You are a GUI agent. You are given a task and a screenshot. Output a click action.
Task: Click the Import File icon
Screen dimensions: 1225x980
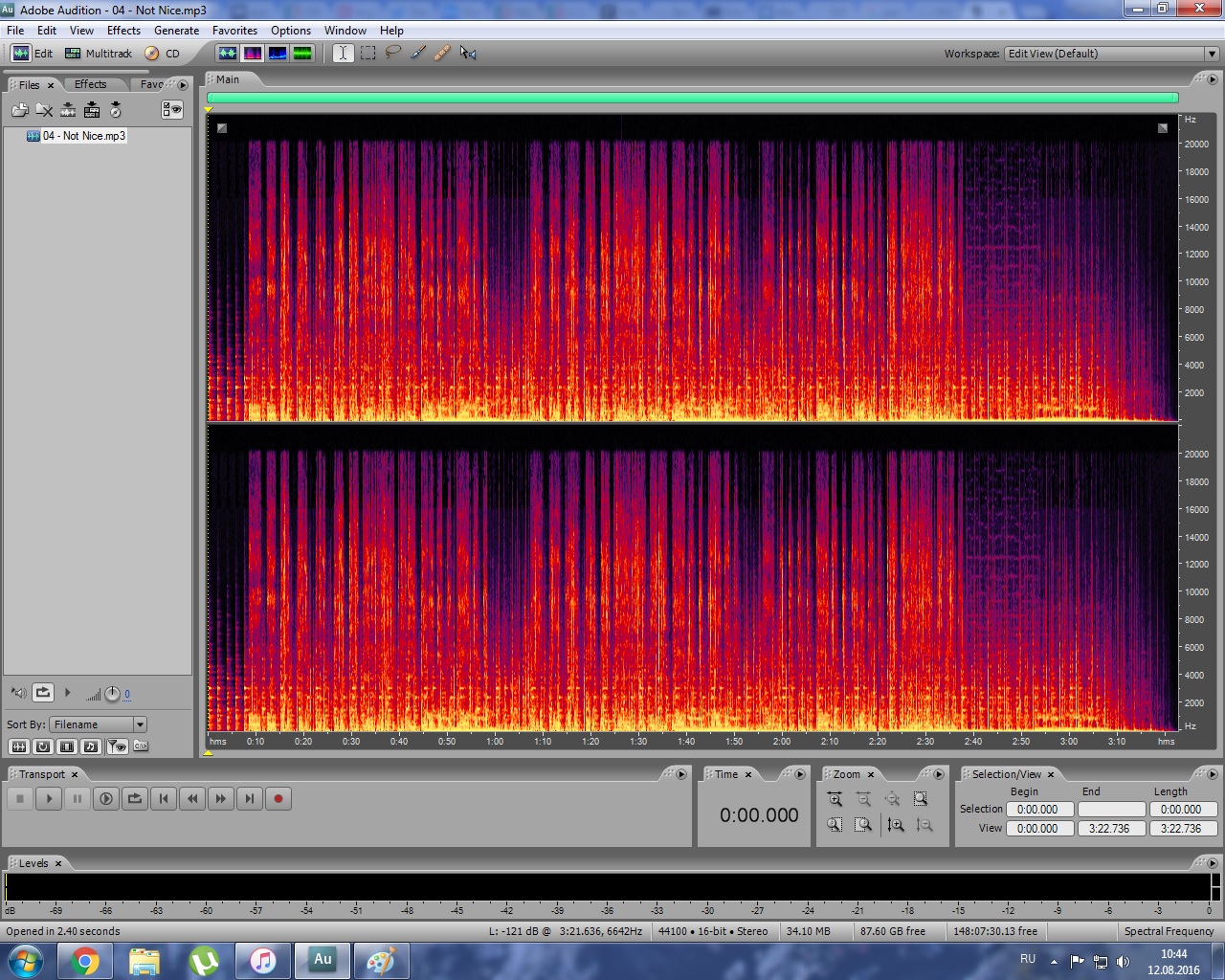tap(20, 110)
